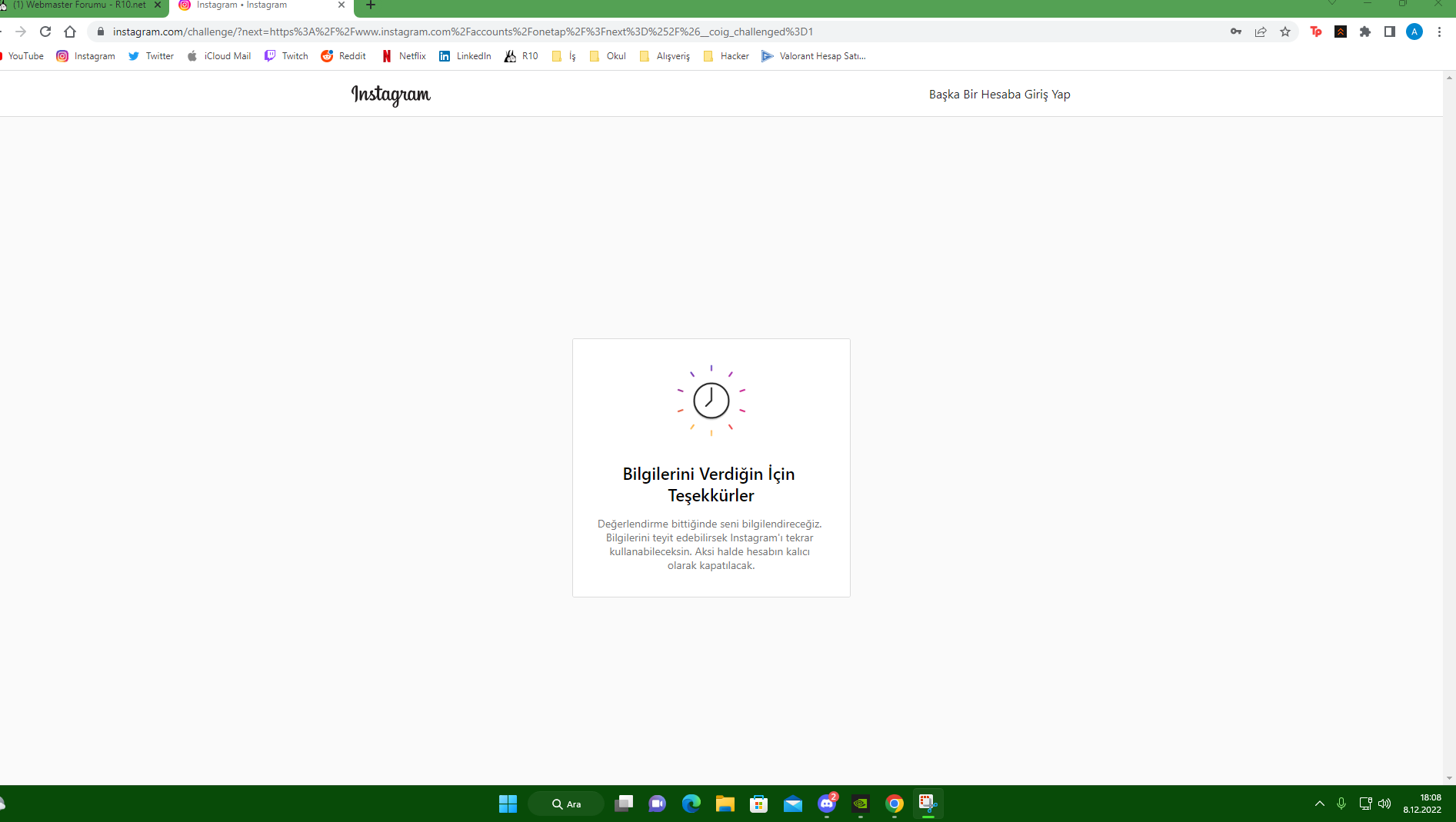Open the taskbar Ara search box
The height and width of the screenshot is (822, 1456).
point(566,804)
